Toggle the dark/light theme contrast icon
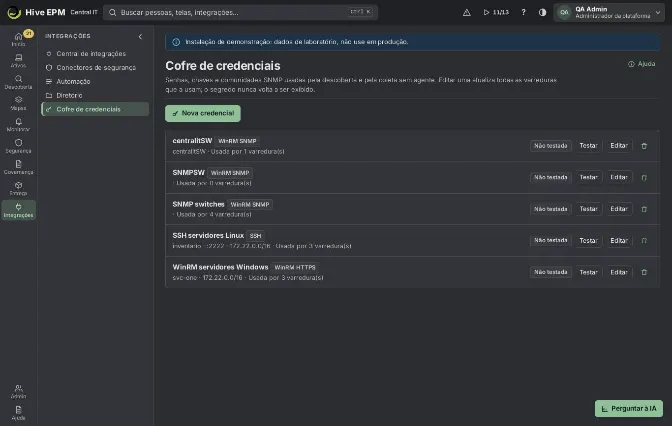The width and height of the screenshot is (672, 426). [543, 12]
